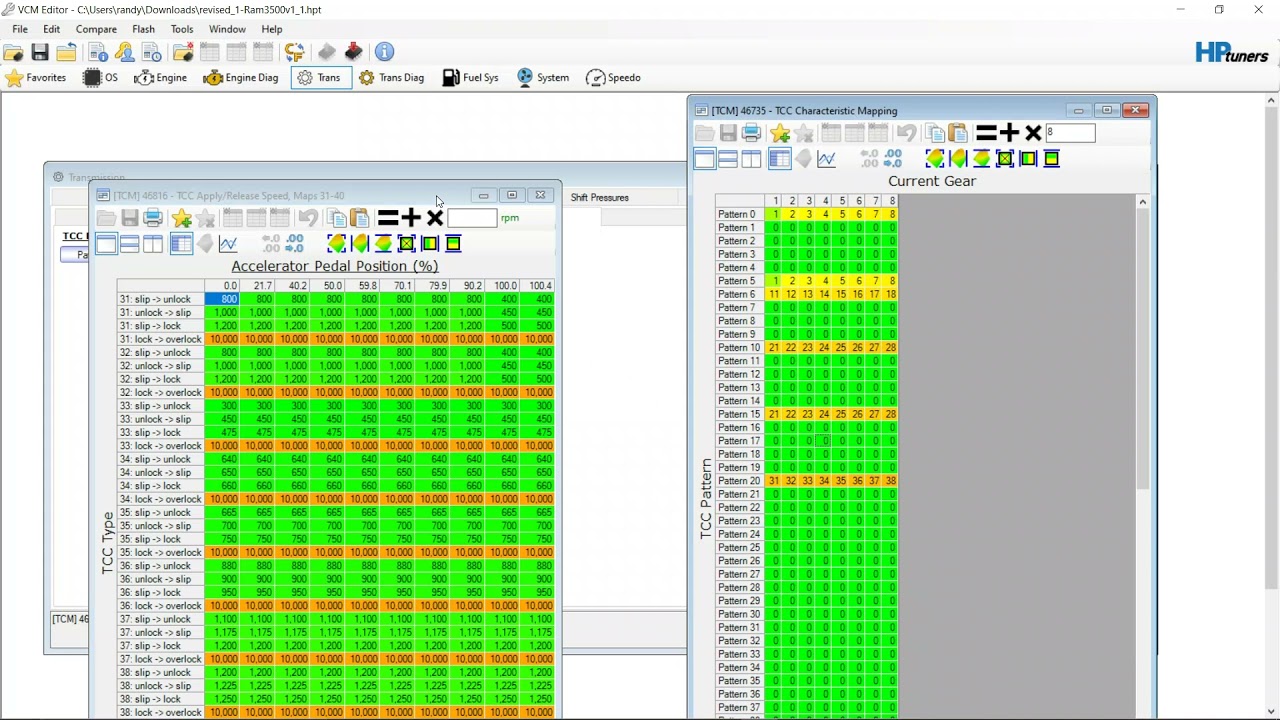Paste into the TCC Characteristic Mapping table
The width and height of the screenshot is (1280, 720).
pyautogui.click(x=958, y=133)
